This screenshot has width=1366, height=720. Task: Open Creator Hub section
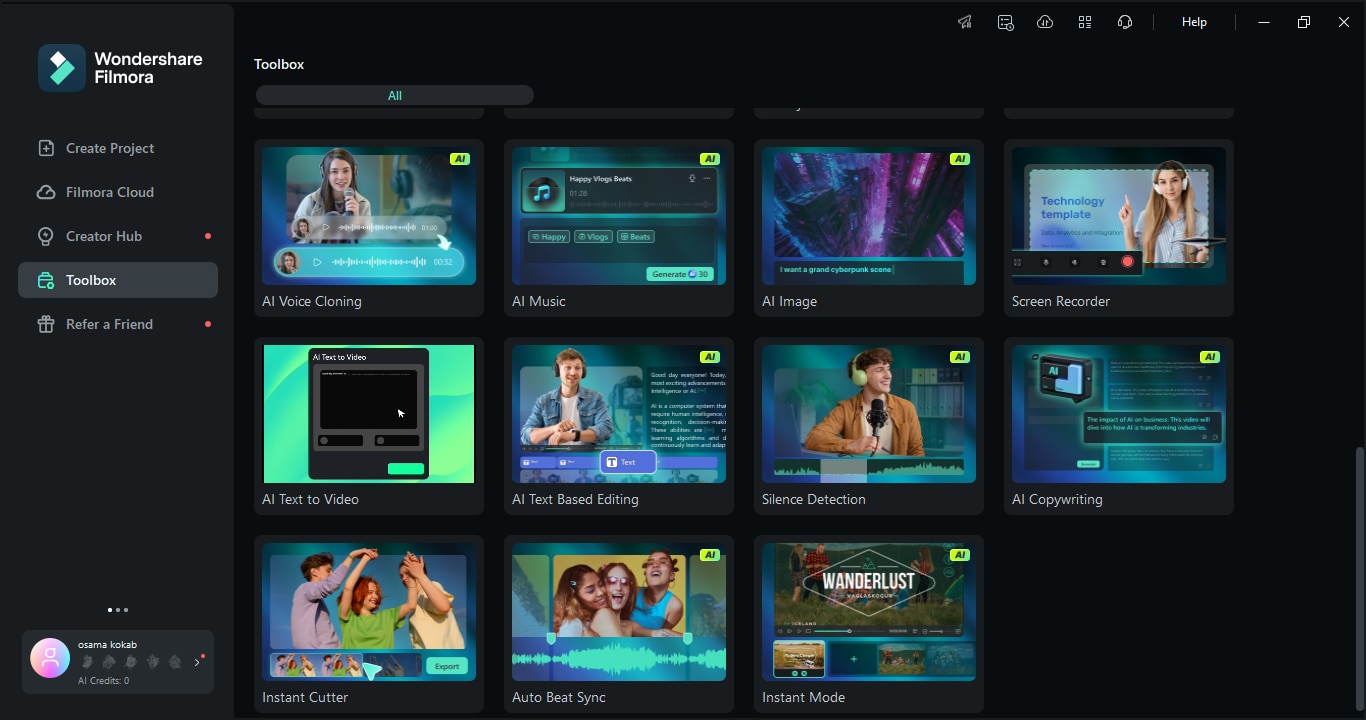click(118, 236)
